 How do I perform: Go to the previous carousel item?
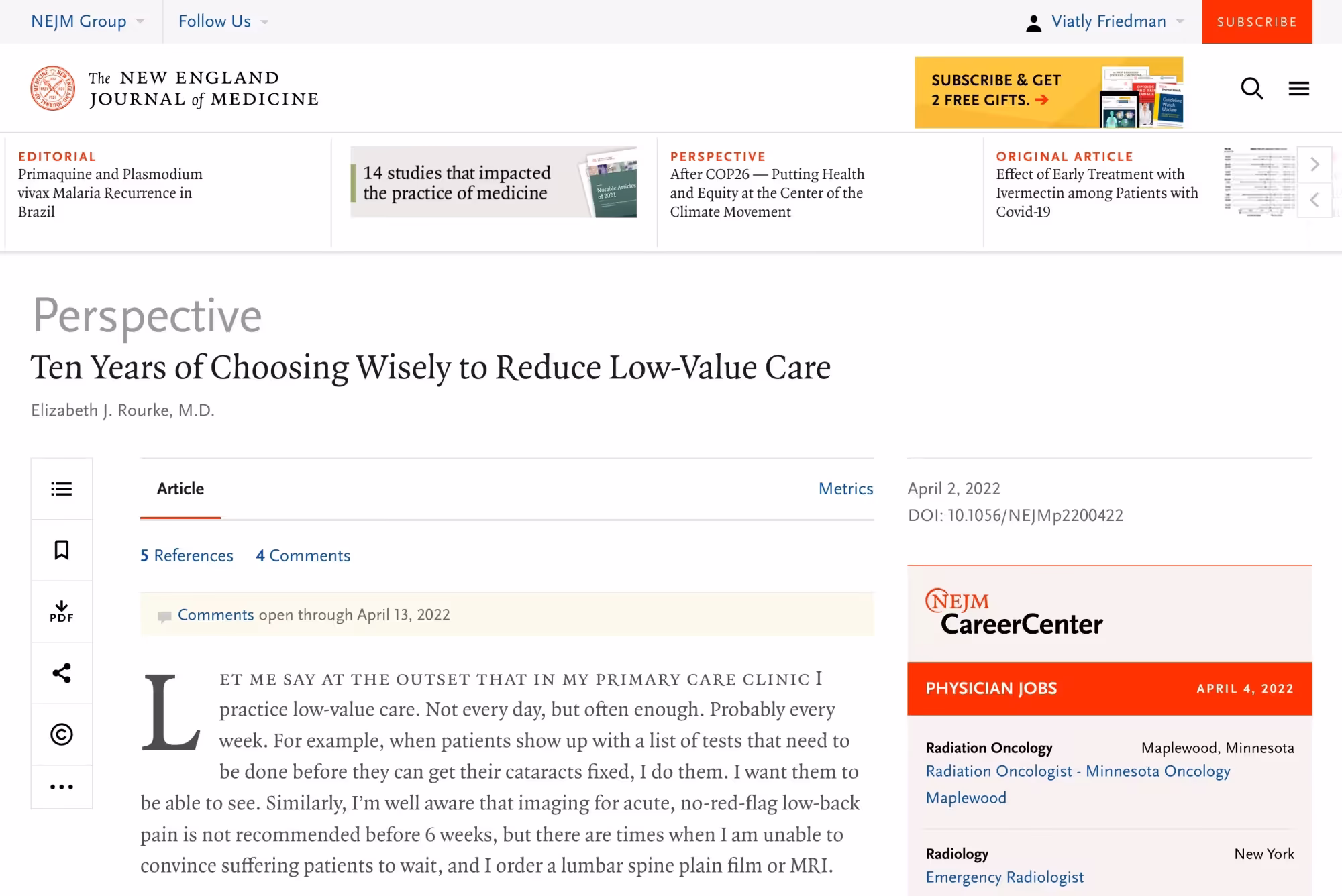click(x=1314, y=200)
